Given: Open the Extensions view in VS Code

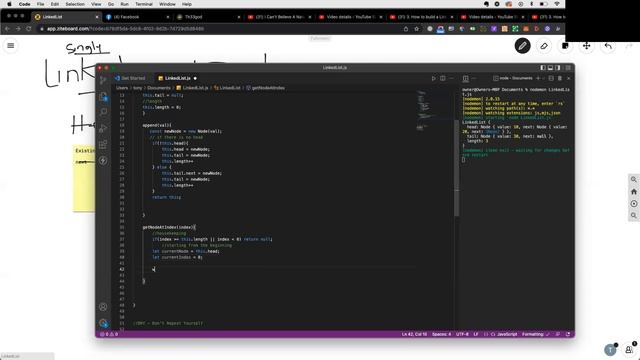Looking at the screenshot, I should (103, 144).
